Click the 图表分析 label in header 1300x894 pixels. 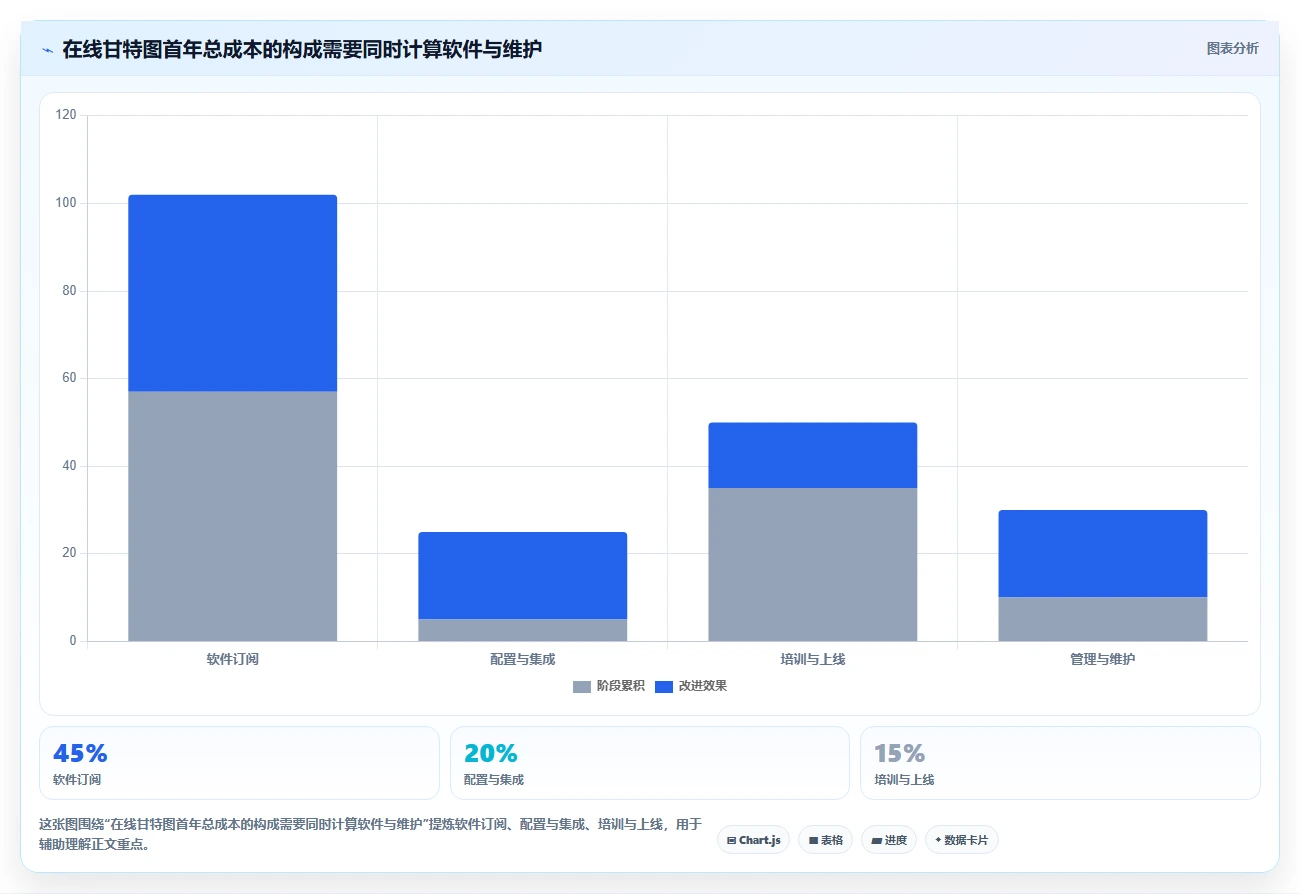(x=1232, y=48)
